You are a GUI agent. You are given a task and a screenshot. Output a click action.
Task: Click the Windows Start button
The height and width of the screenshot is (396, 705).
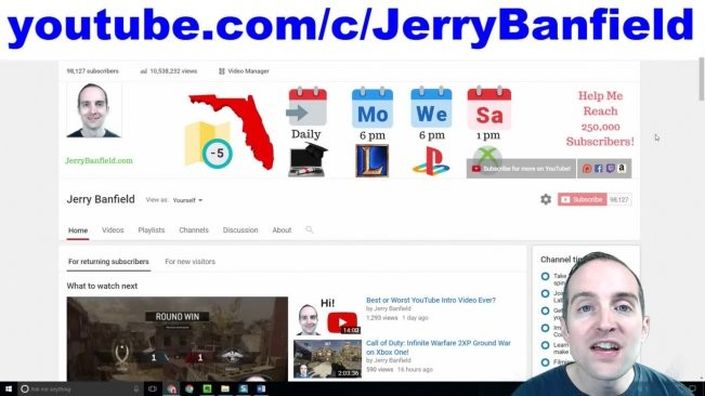pyautogui.click(x=9, y=389)
